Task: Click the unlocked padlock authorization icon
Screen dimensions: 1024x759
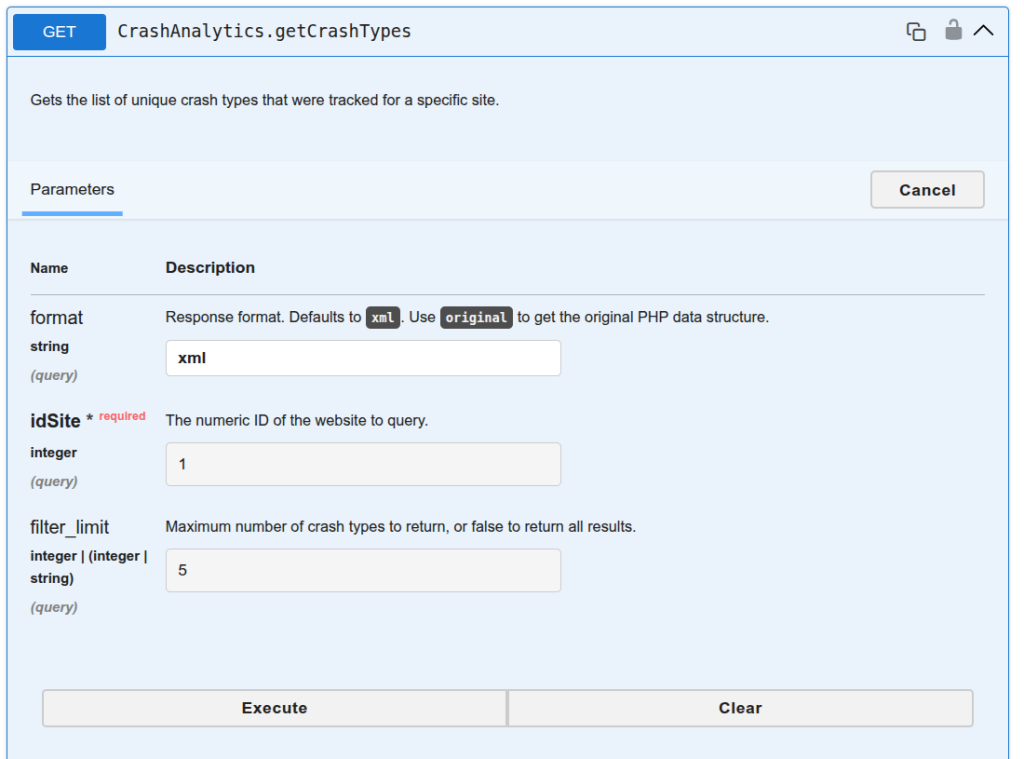Action: click(x=953, y=30)
